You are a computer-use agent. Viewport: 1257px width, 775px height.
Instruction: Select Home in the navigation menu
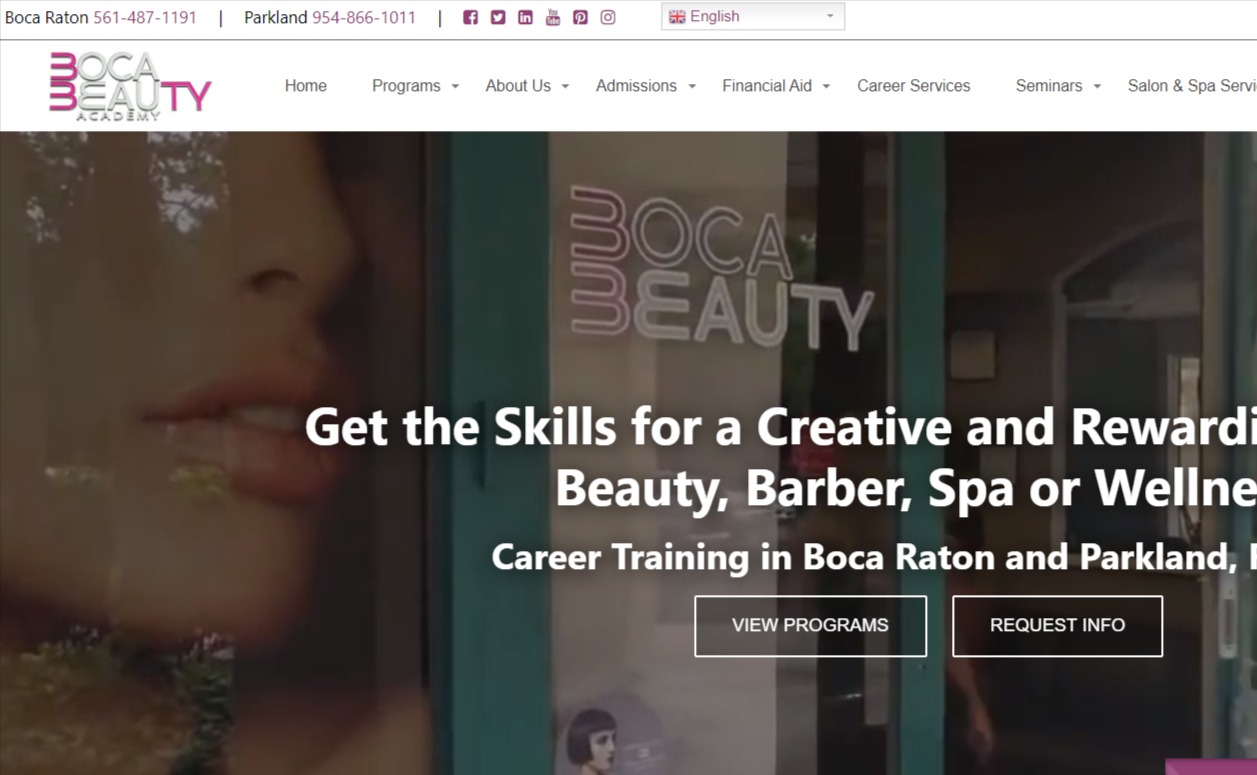305,86
